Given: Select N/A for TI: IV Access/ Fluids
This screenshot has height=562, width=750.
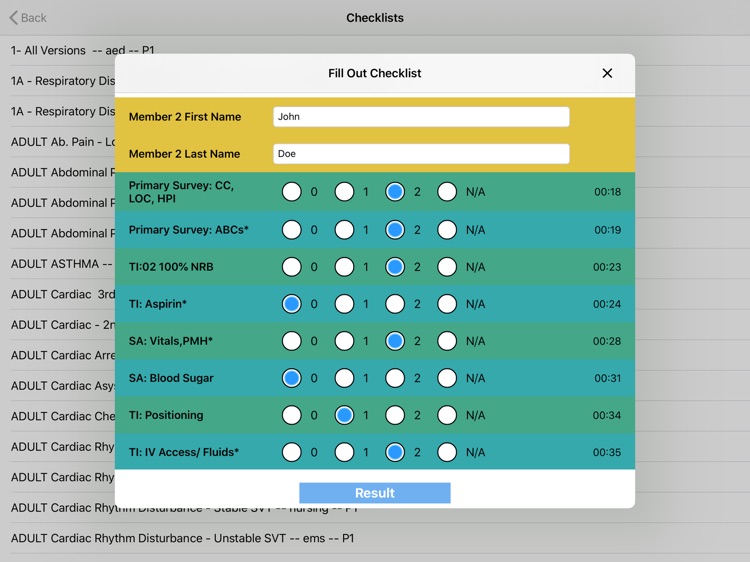Looking at the screenshot, I should click(x=447, y=452).
